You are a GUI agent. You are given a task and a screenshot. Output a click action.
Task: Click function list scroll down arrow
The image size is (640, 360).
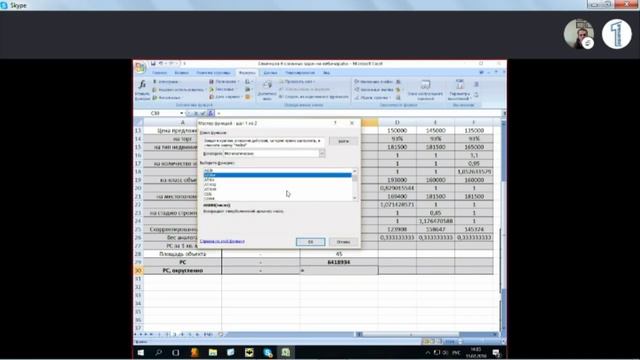(x=354, y=198)
